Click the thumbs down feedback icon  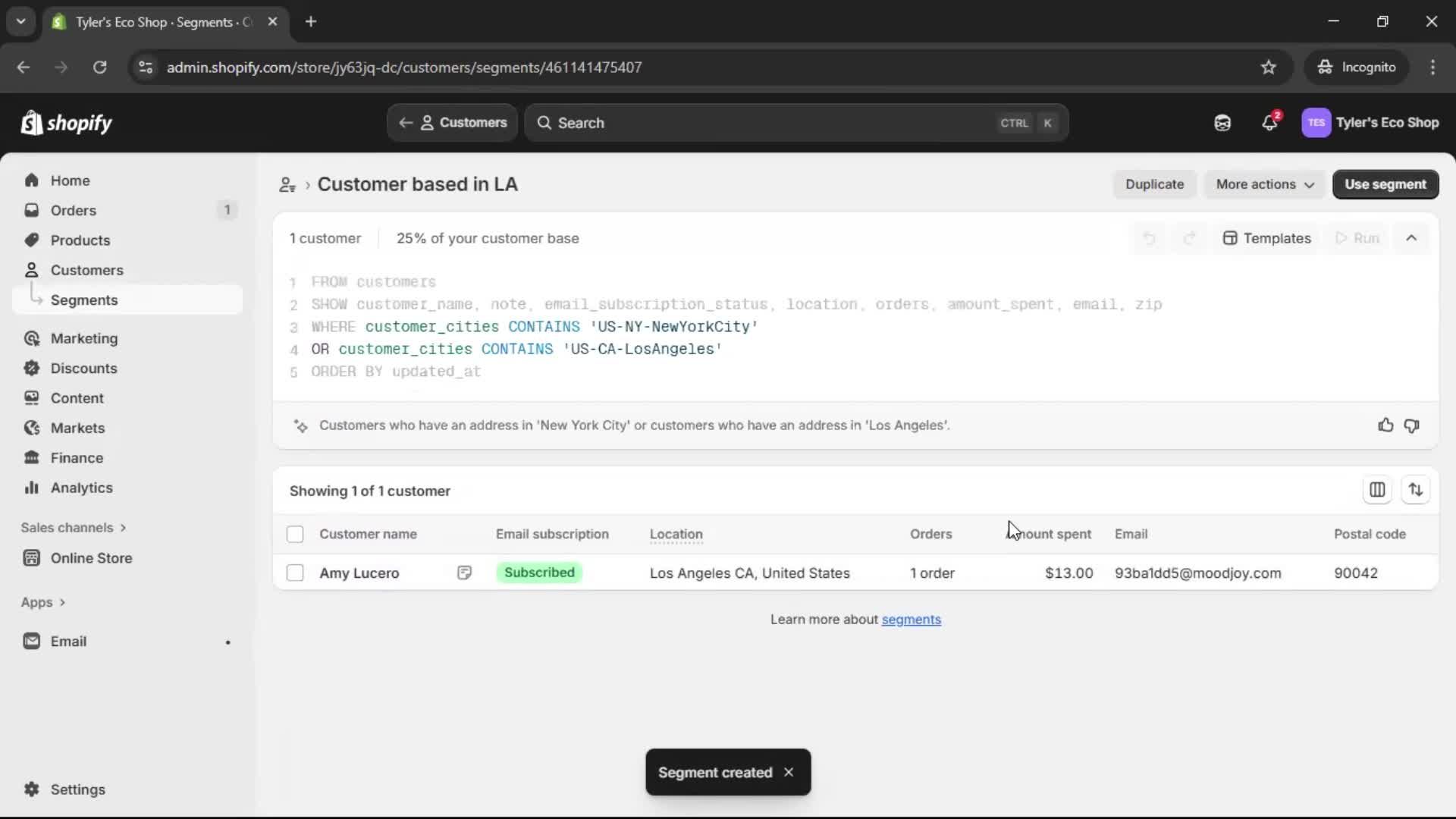(x=1411, y=425)
